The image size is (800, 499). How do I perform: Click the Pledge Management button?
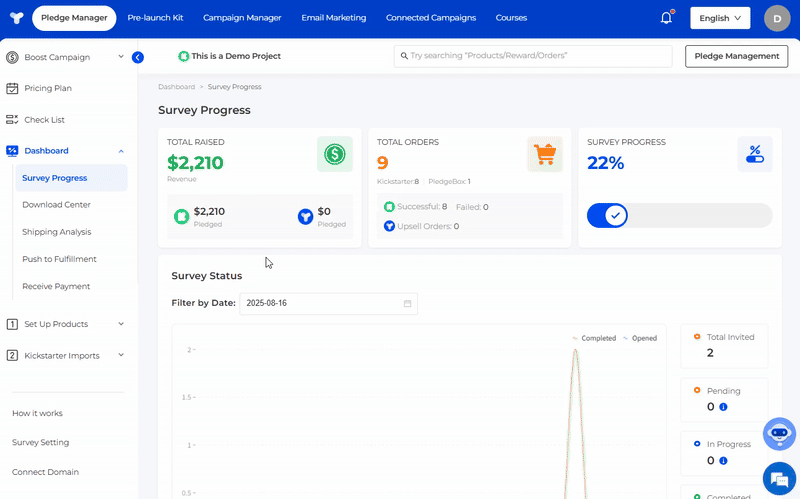[736, 56]
